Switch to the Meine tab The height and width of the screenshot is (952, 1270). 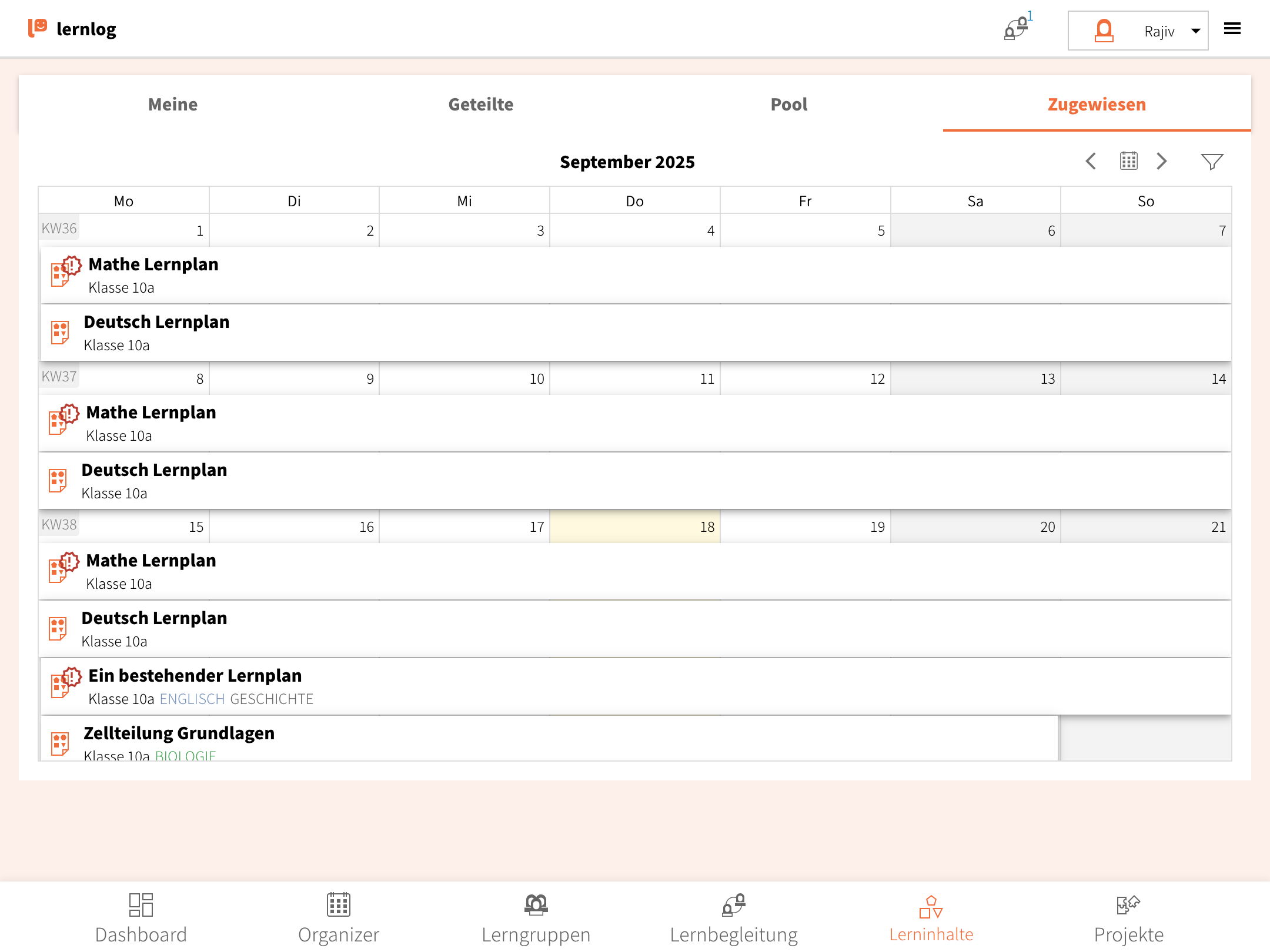[173, 104]
